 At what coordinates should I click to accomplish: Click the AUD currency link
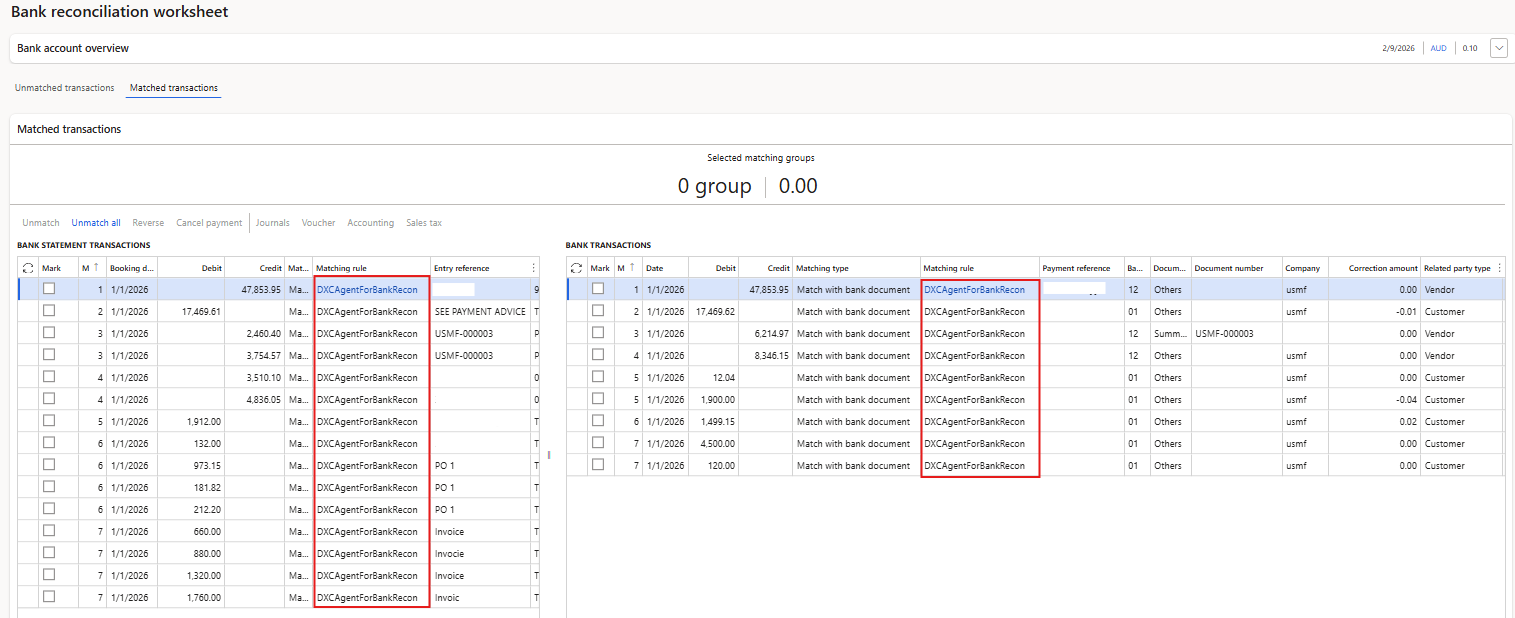tap(1438, 48)
